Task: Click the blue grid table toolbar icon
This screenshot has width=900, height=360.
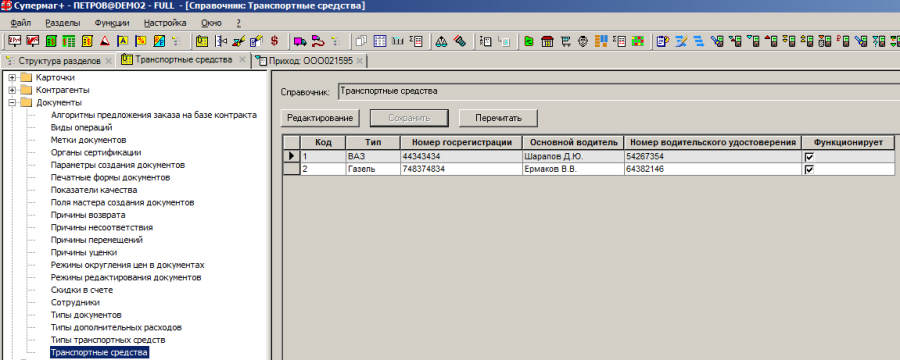Action: click(380, 41)
